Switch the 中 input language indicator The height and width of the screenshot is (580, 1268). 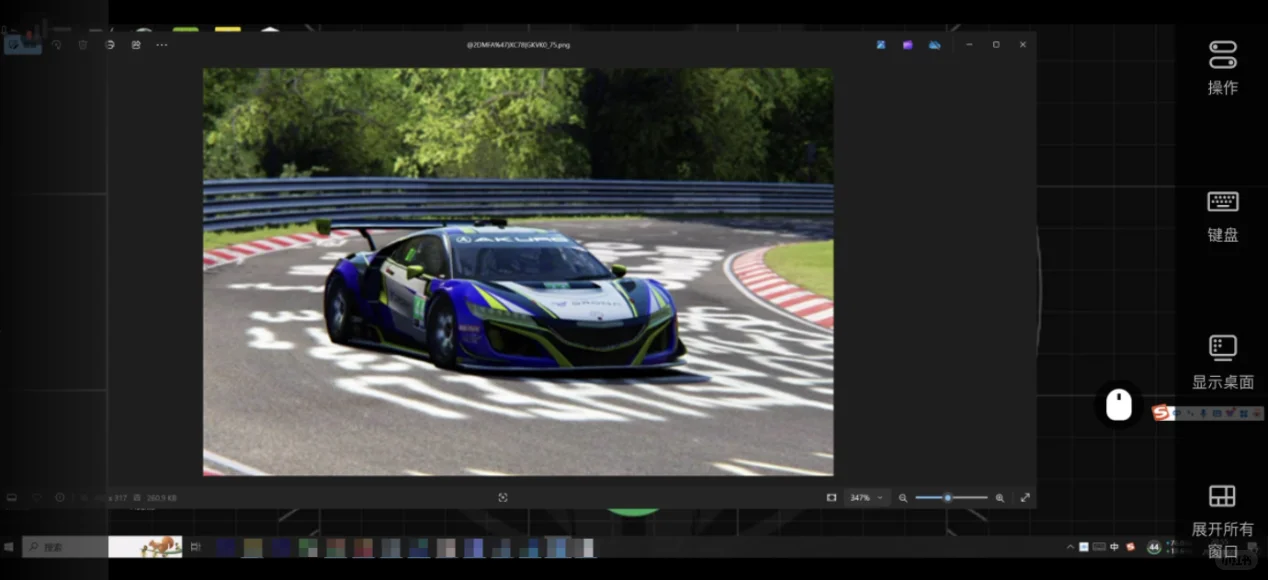point(1114,547)
